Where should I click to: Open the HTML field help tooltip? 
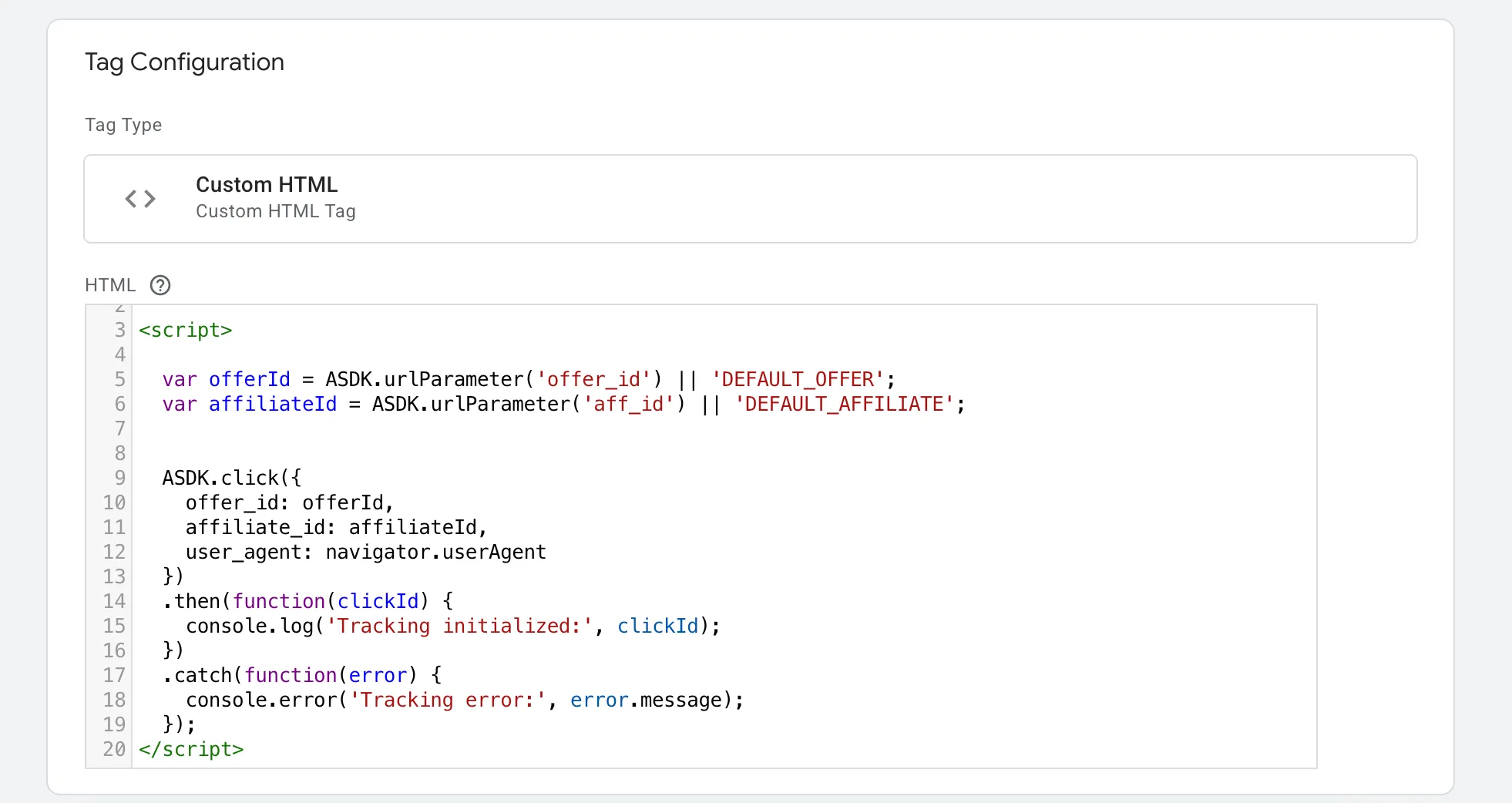point(160,285)
